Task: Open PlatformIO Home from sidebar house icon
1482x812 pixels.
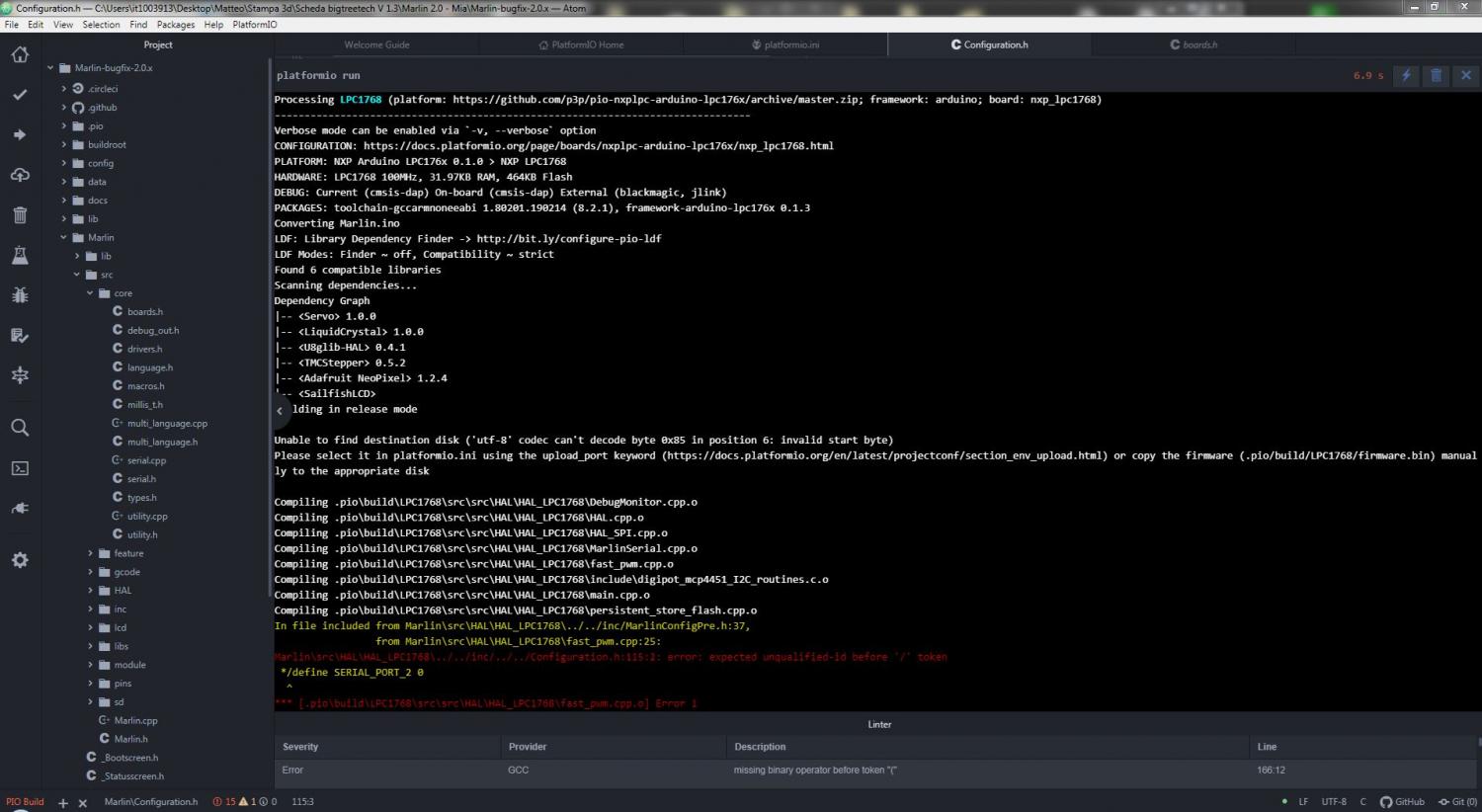Action: pos(20,54)
